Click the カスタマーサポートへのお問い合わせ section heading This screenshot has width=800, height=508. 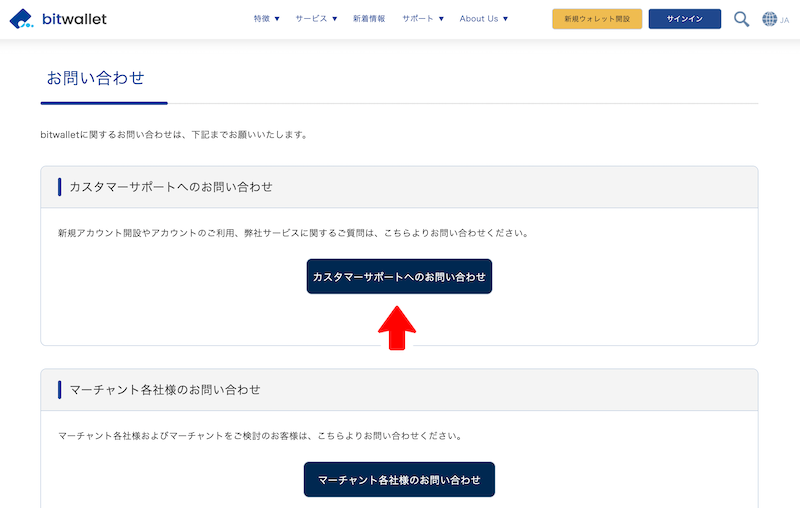171,187
